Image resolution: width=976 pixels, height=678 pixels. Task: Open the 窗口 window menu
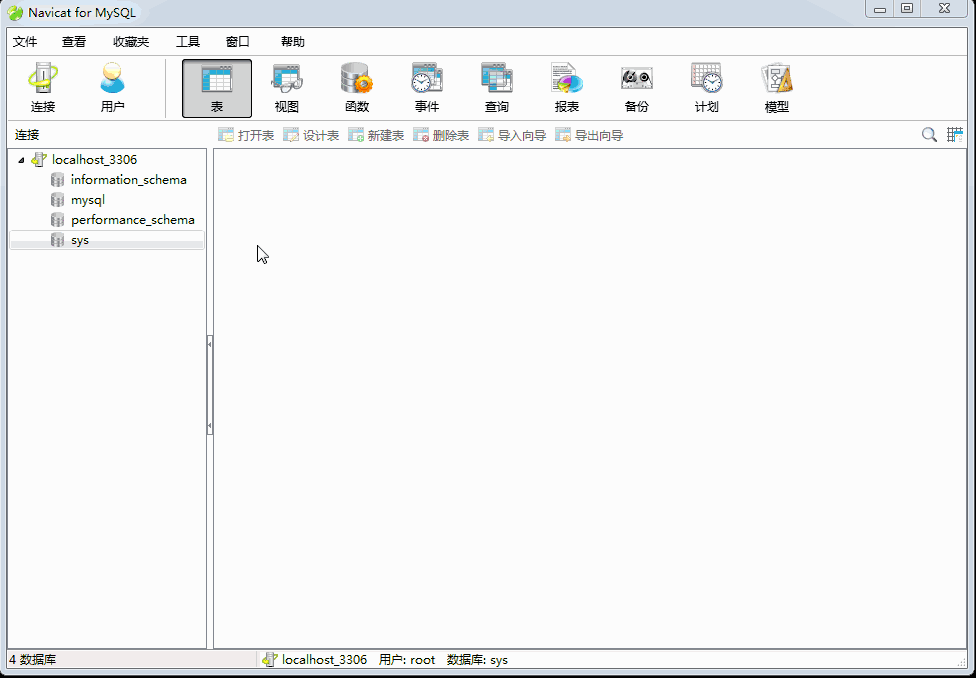click(238, 42)
